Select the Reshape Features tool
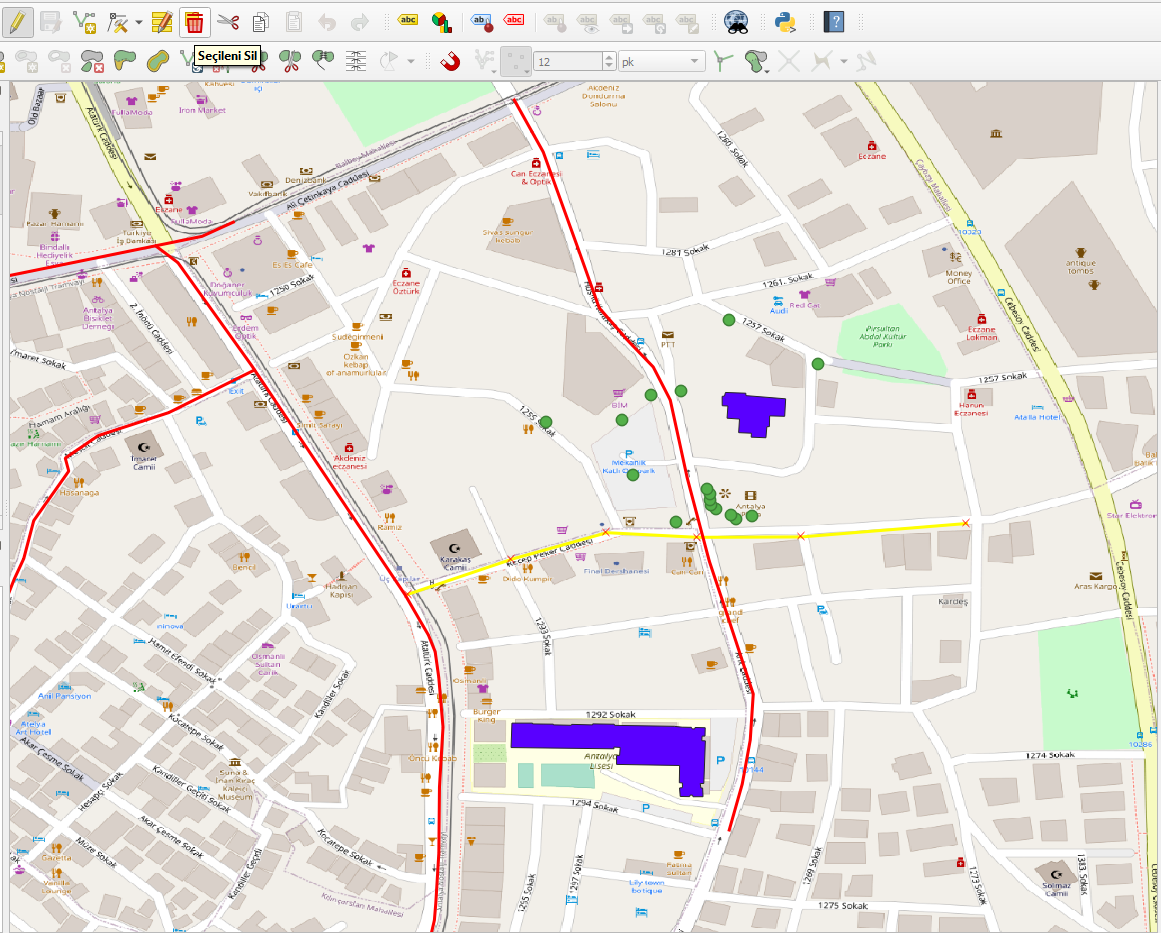 tap(124, 61)
